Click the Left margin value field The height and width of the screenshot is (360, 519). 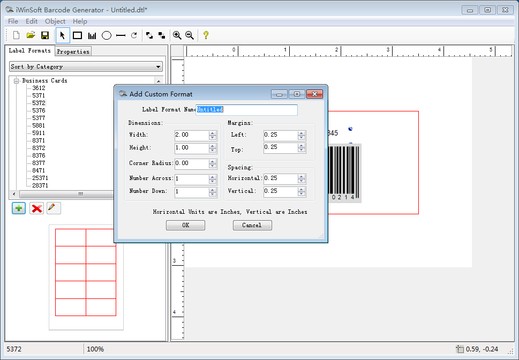tap(280, 135)
